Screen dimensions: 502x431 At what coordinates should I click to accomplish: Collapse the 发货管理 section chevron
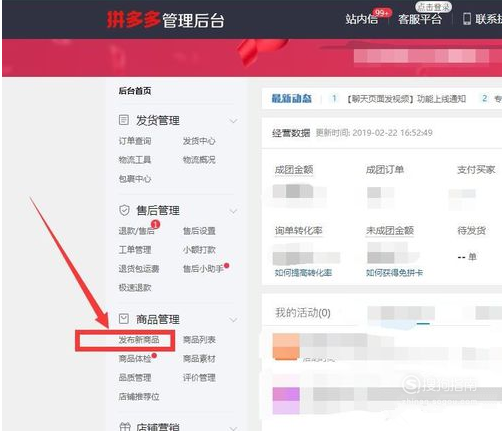tap(234, 121)
